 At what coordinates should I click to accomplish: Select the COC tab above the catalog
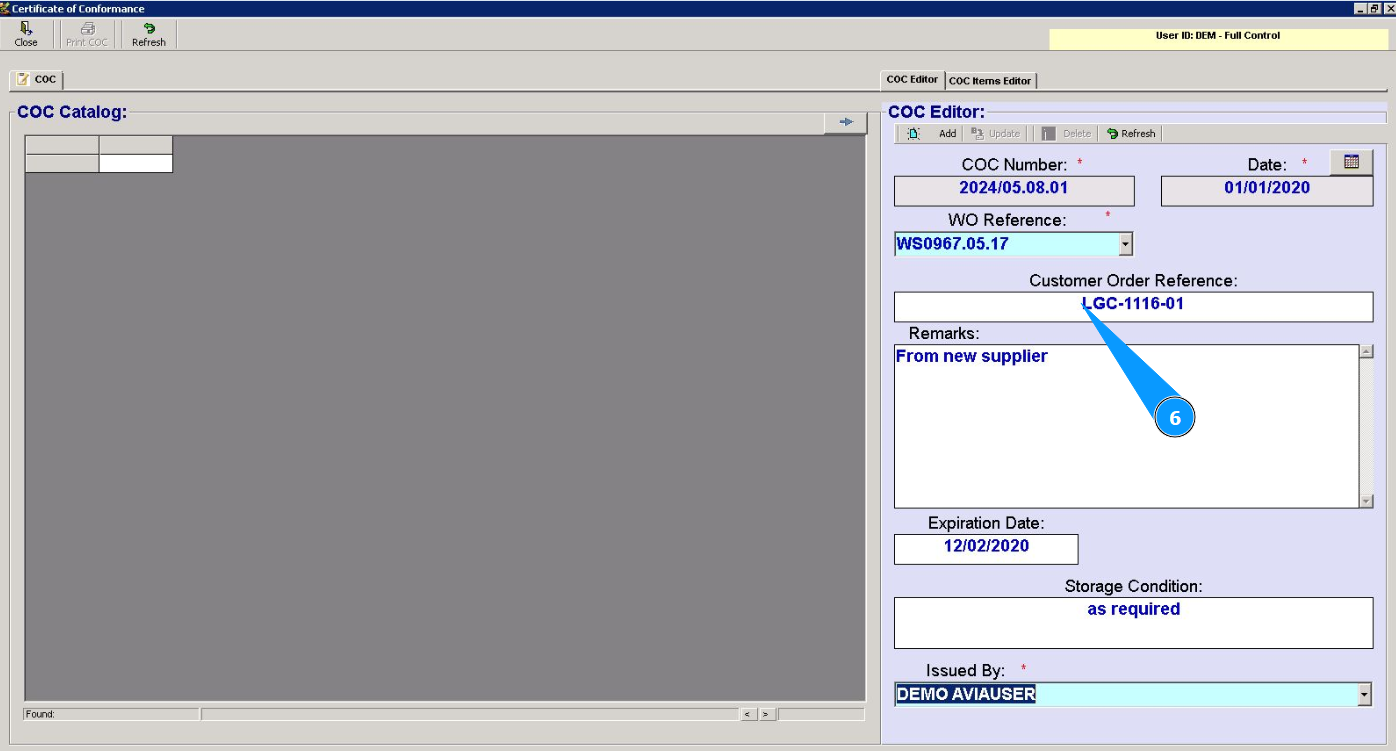(37, 80)
